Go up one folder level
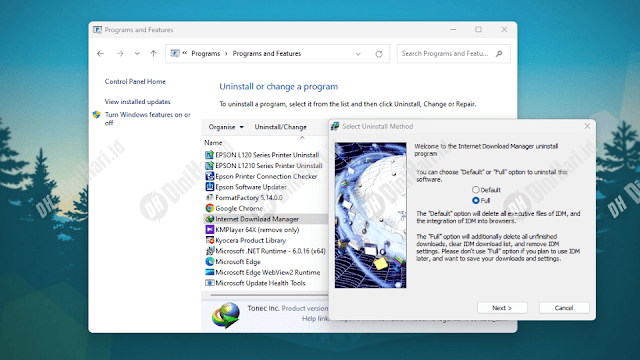 coord(153,53)
